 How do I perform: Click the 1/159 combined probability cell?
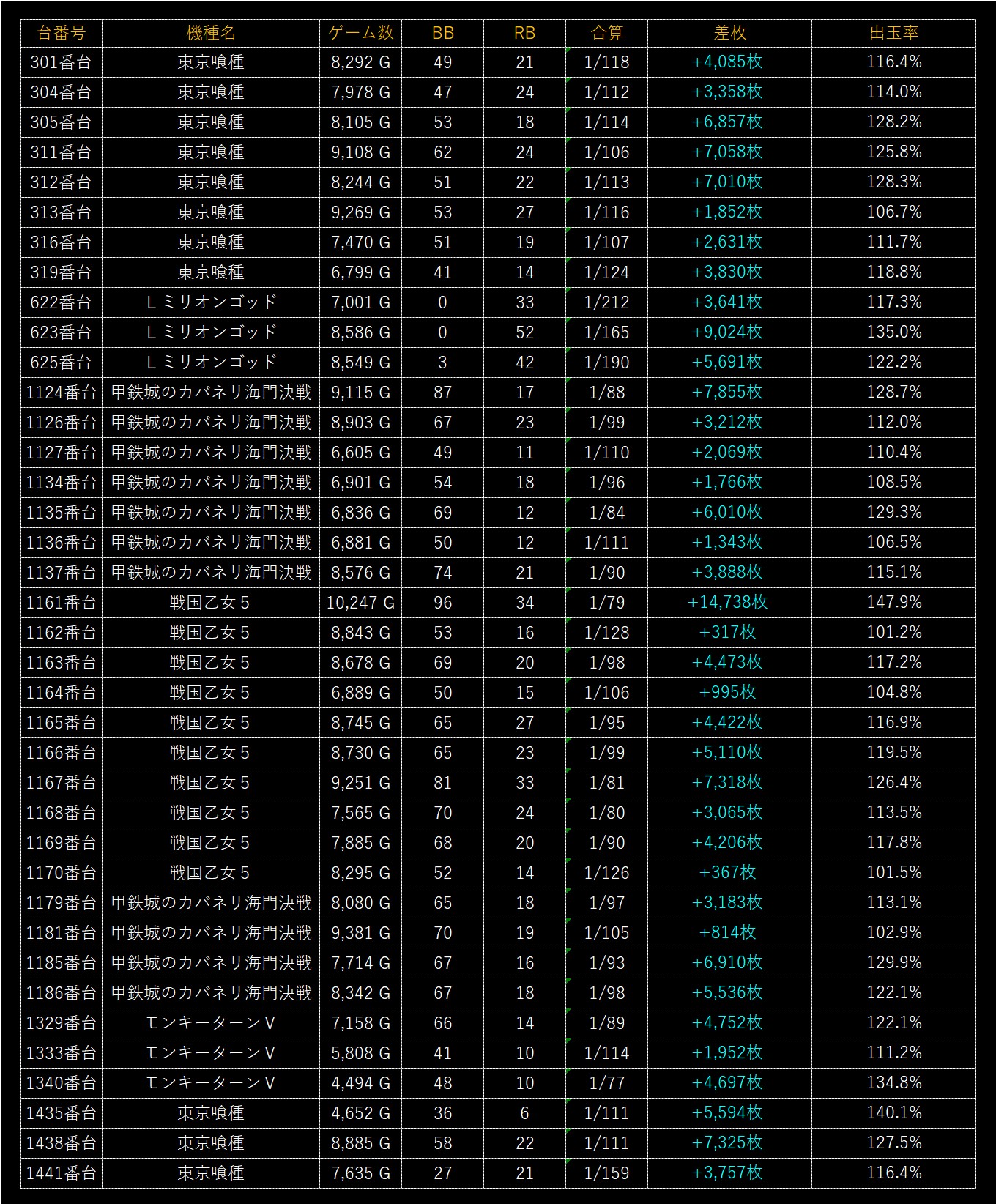click(x=606, y=1173)
